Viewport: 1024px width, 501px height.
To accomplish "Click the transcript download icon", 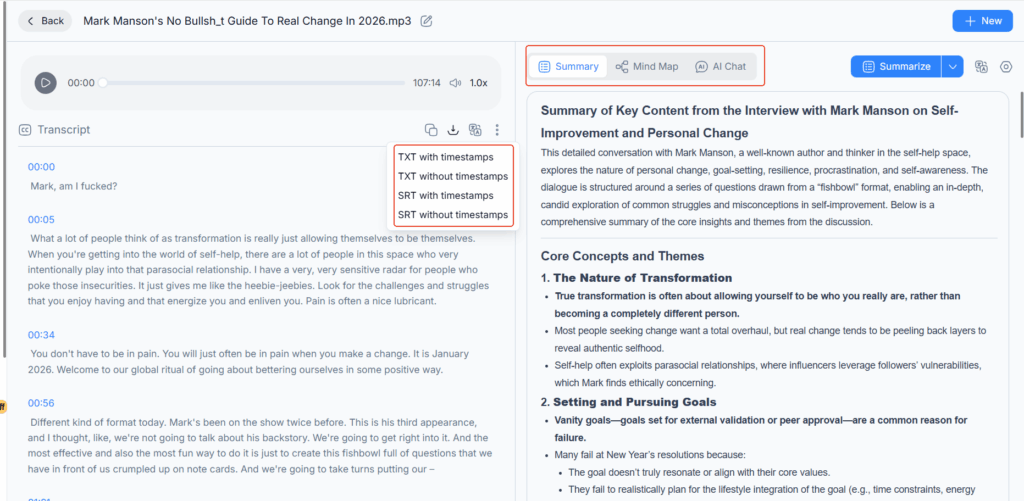I will (x=453, y=129).
